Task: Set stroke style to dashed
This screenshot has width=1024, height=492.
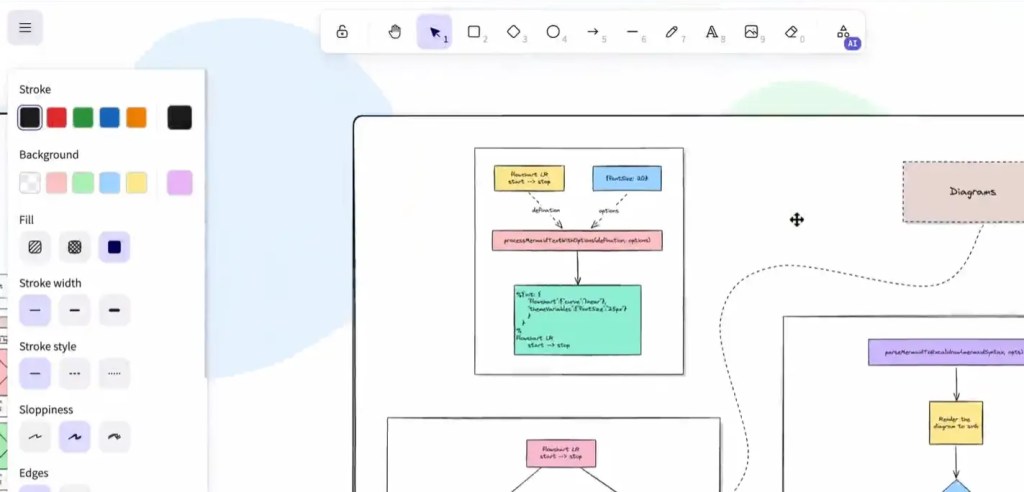Action: [x=74, y=374]
